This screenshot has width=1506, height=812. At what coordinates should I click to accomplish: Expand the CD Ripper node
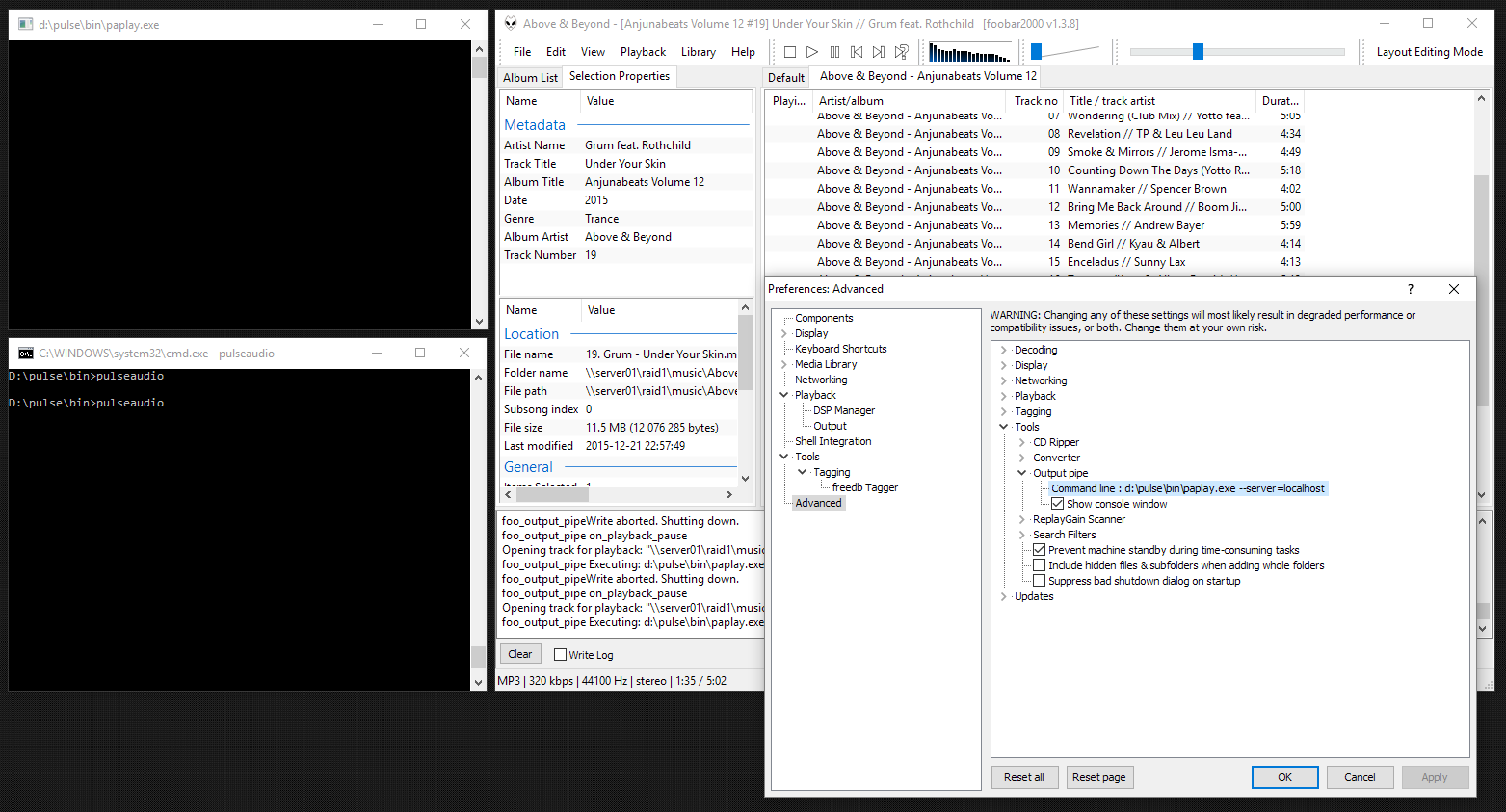click(1022, 442)
